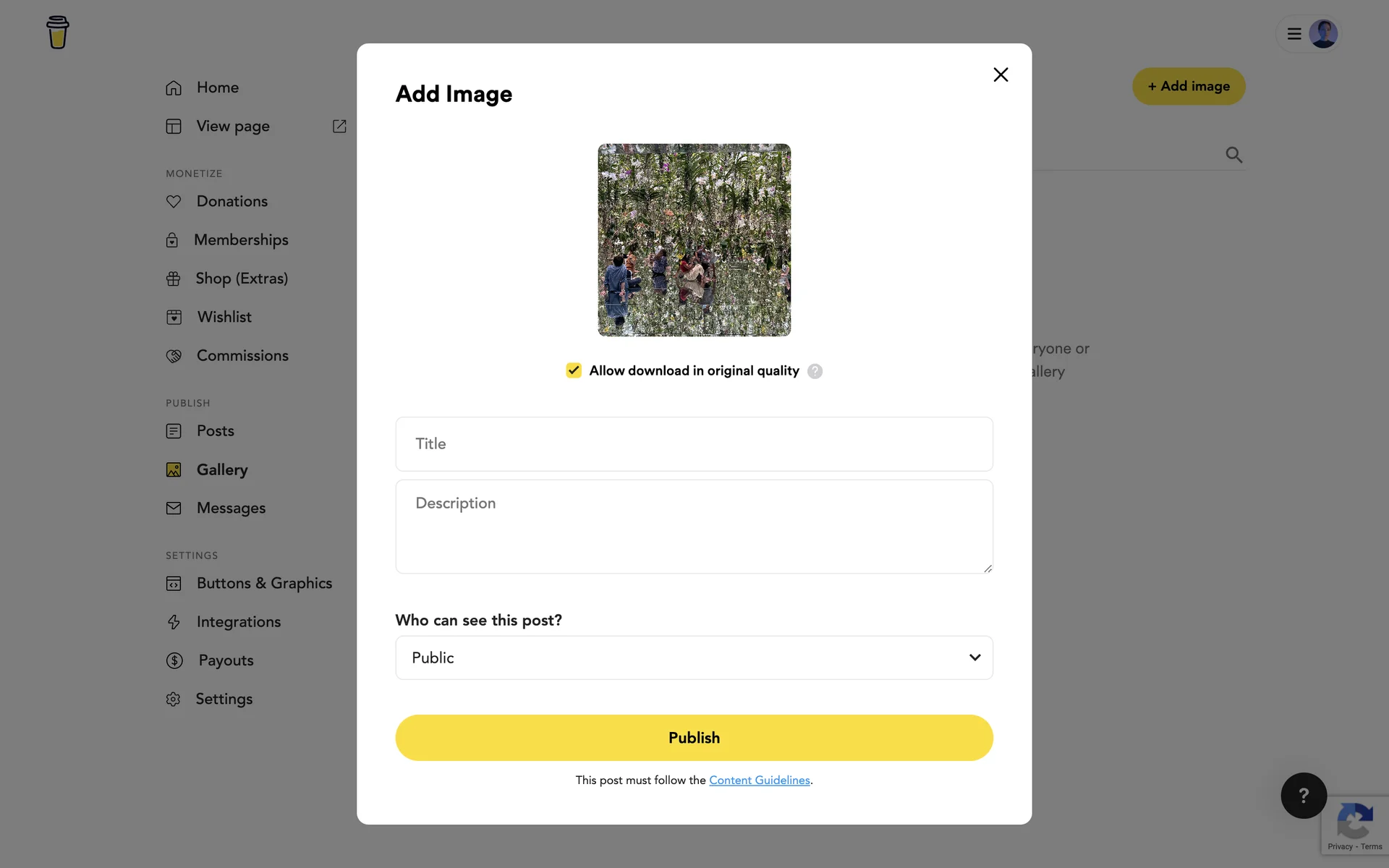
Task: Go to Memberships in sidebar
Action: pos(241,240)
